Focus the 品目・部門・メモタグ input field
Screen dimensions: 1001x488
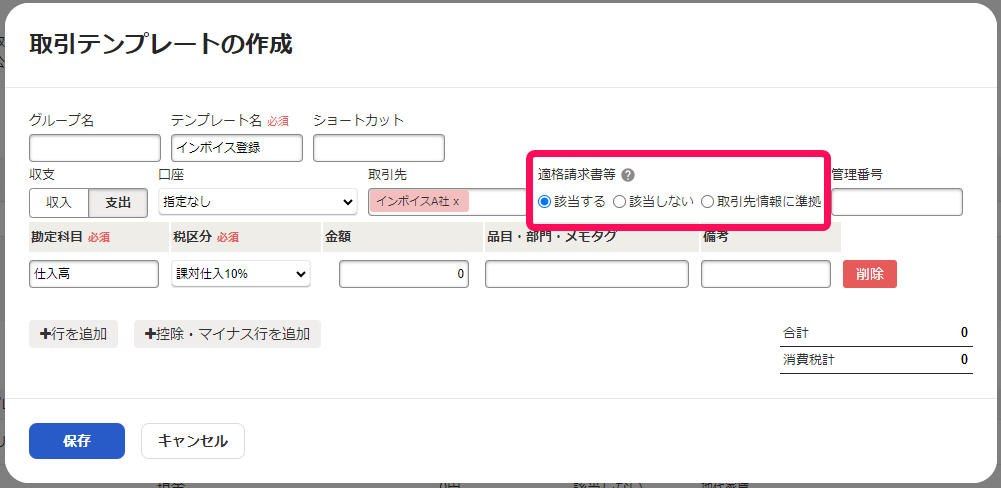point(587,274)
